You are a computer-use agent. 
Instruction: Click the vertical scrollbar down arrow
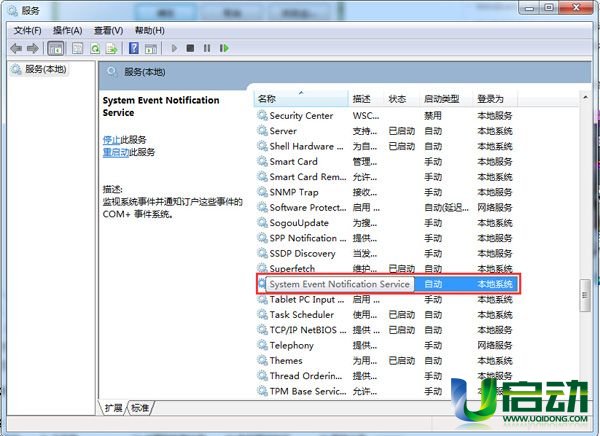pos(586,393)
